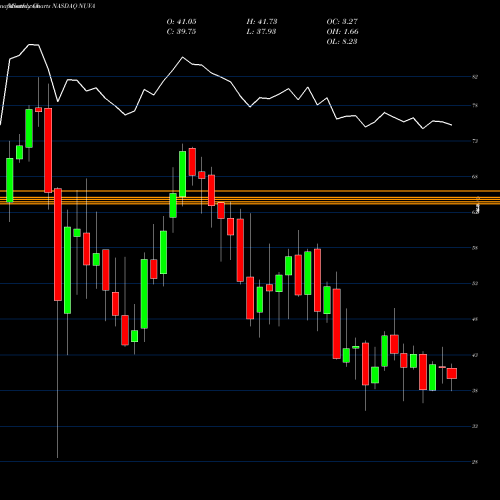Viewport: 500px width, 500px height.
Task: Select the 'L: 37.93' low value
Action: point(261,32)
